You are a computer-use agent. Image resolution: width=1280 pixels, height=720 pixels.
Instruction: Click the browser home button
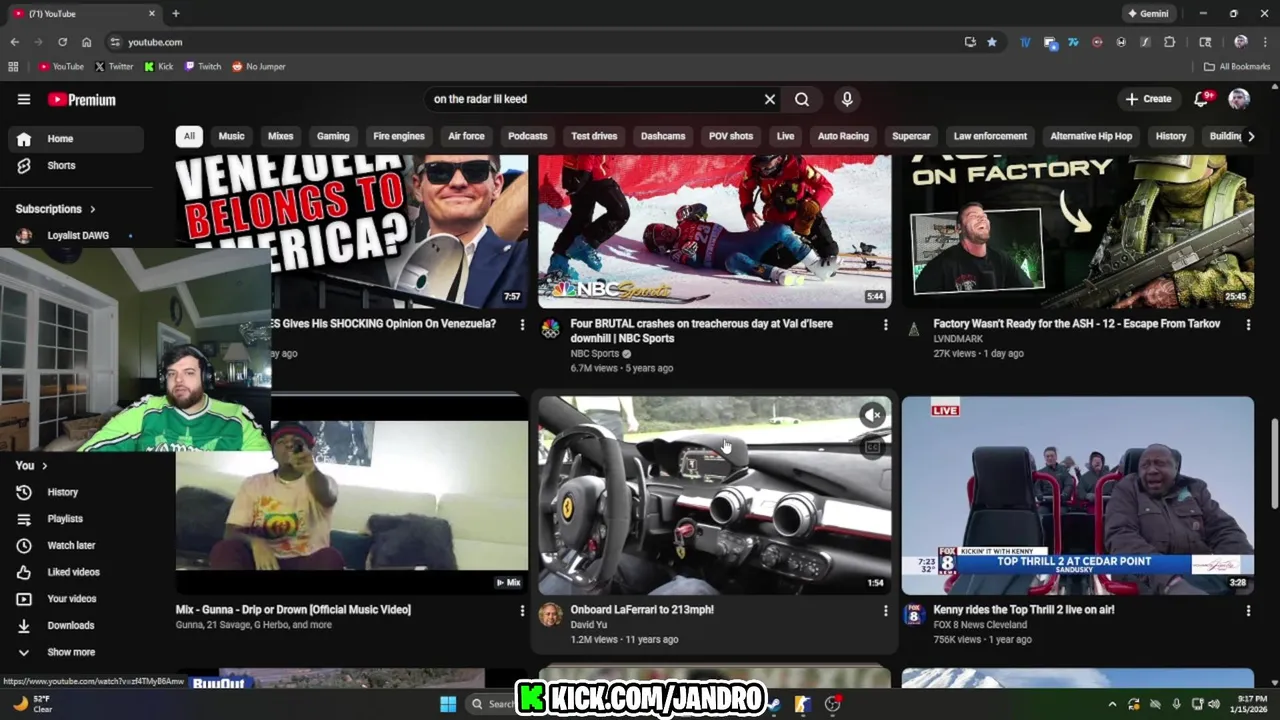point(86,42)
